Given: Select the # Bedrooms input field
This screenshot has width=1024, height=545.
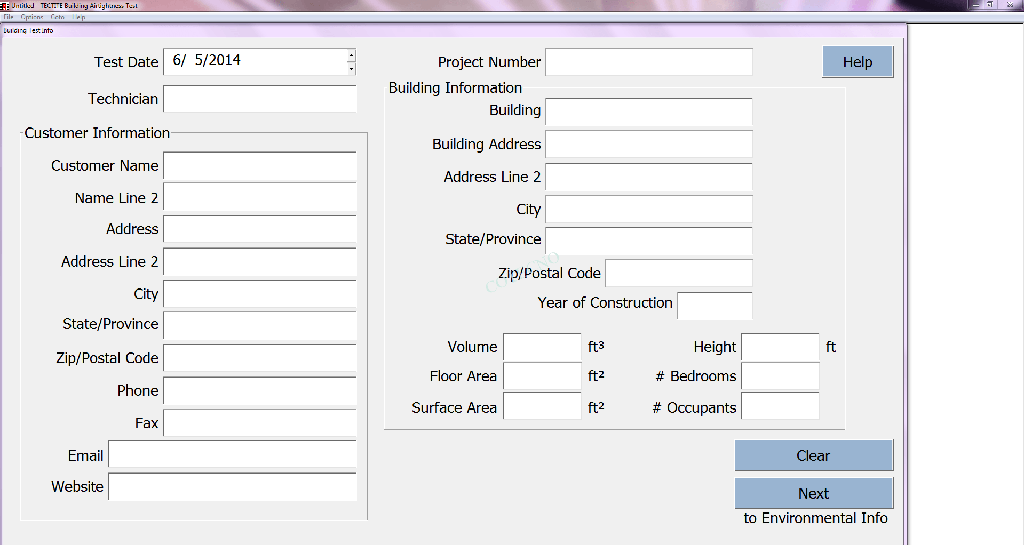Looking at the screenshot, I should pos(780,376).
